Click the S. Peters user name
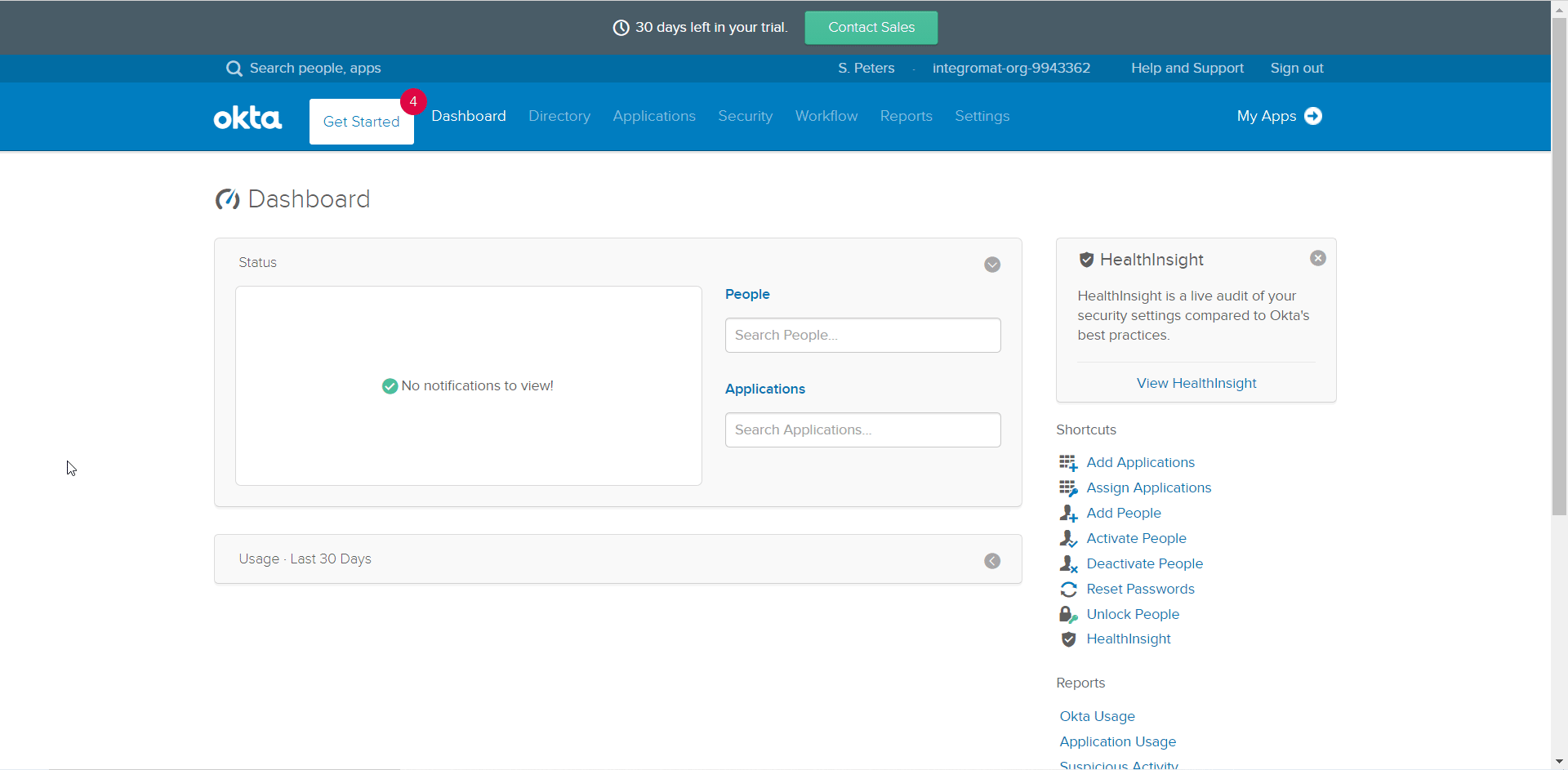1568x770 pixels. 866,69
